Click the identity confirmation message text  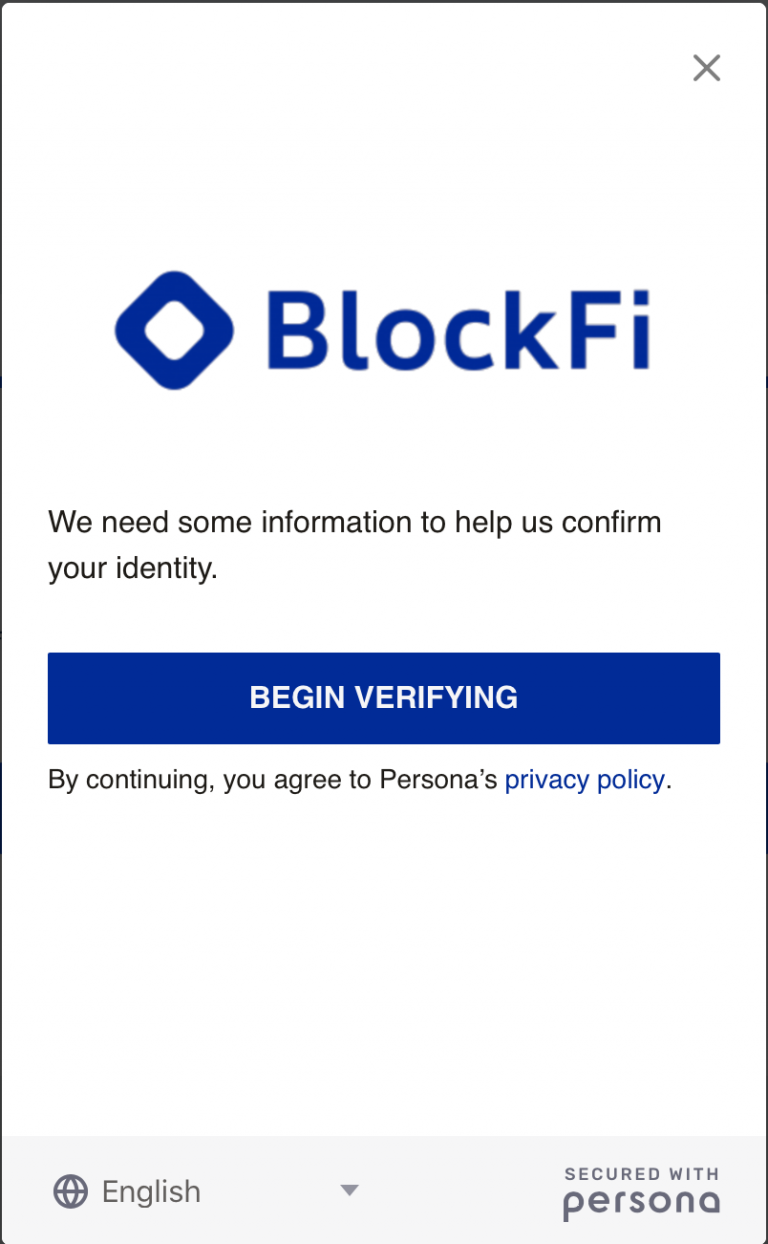click(x=354, y=544)
